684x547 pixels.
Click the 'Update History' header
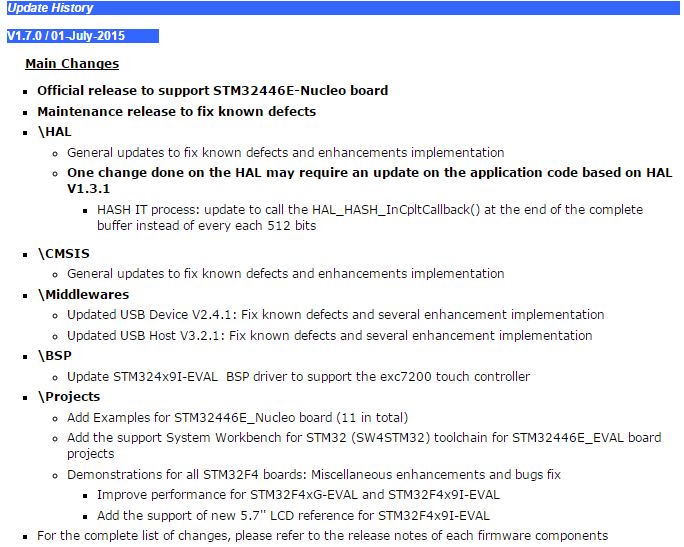(343, 8)
